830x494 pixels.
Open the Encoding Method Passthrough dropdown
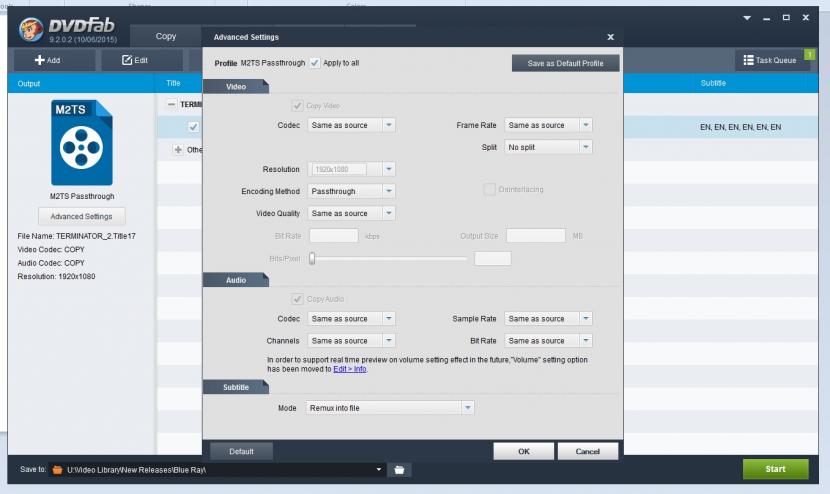point(351,191)
